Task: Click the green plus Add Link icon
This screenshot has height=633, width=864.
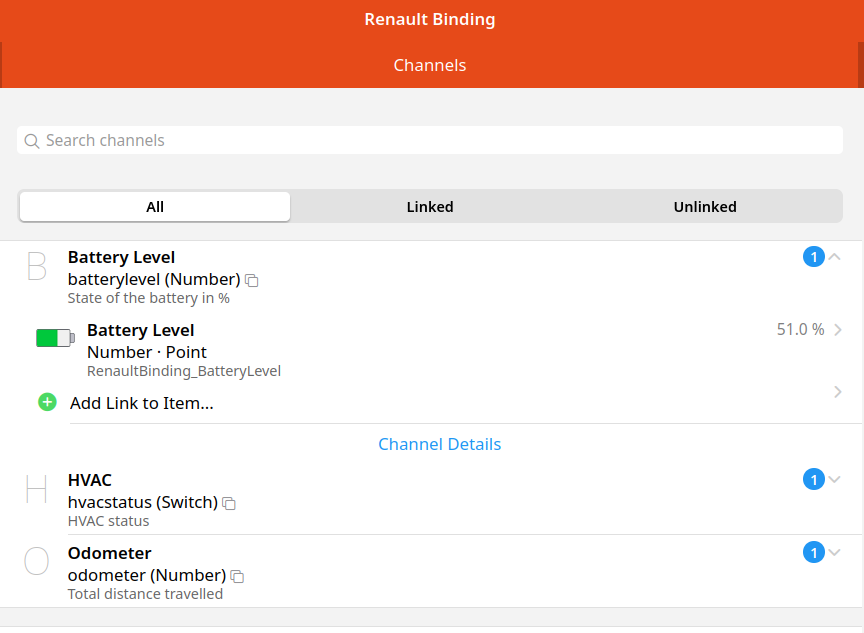Action: [x=47, y=402]
